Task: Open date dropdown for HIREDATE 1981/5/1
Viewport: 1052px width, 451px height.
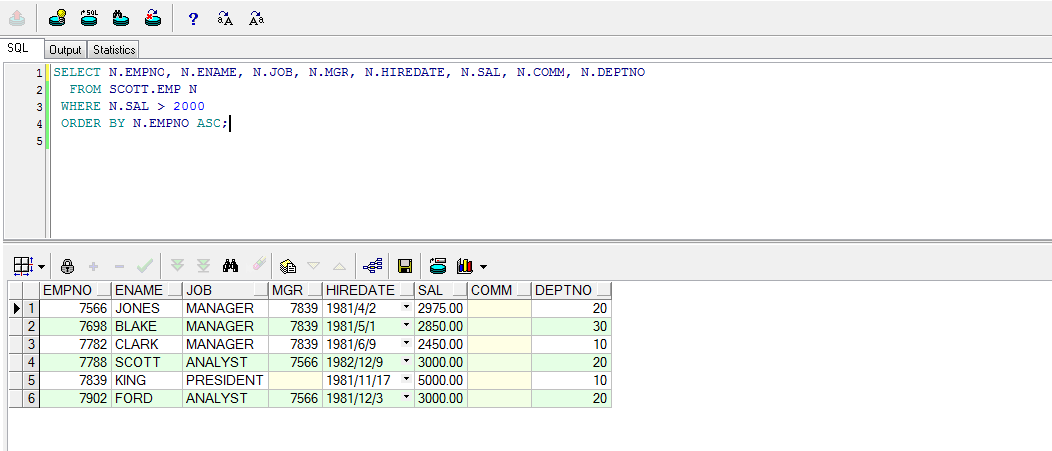Action: pos(407,325)
